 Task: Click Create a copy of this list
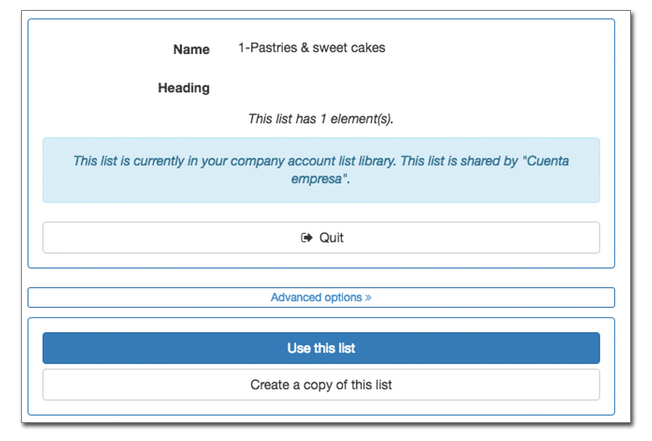pyautogui.click(x=321, y=385)
